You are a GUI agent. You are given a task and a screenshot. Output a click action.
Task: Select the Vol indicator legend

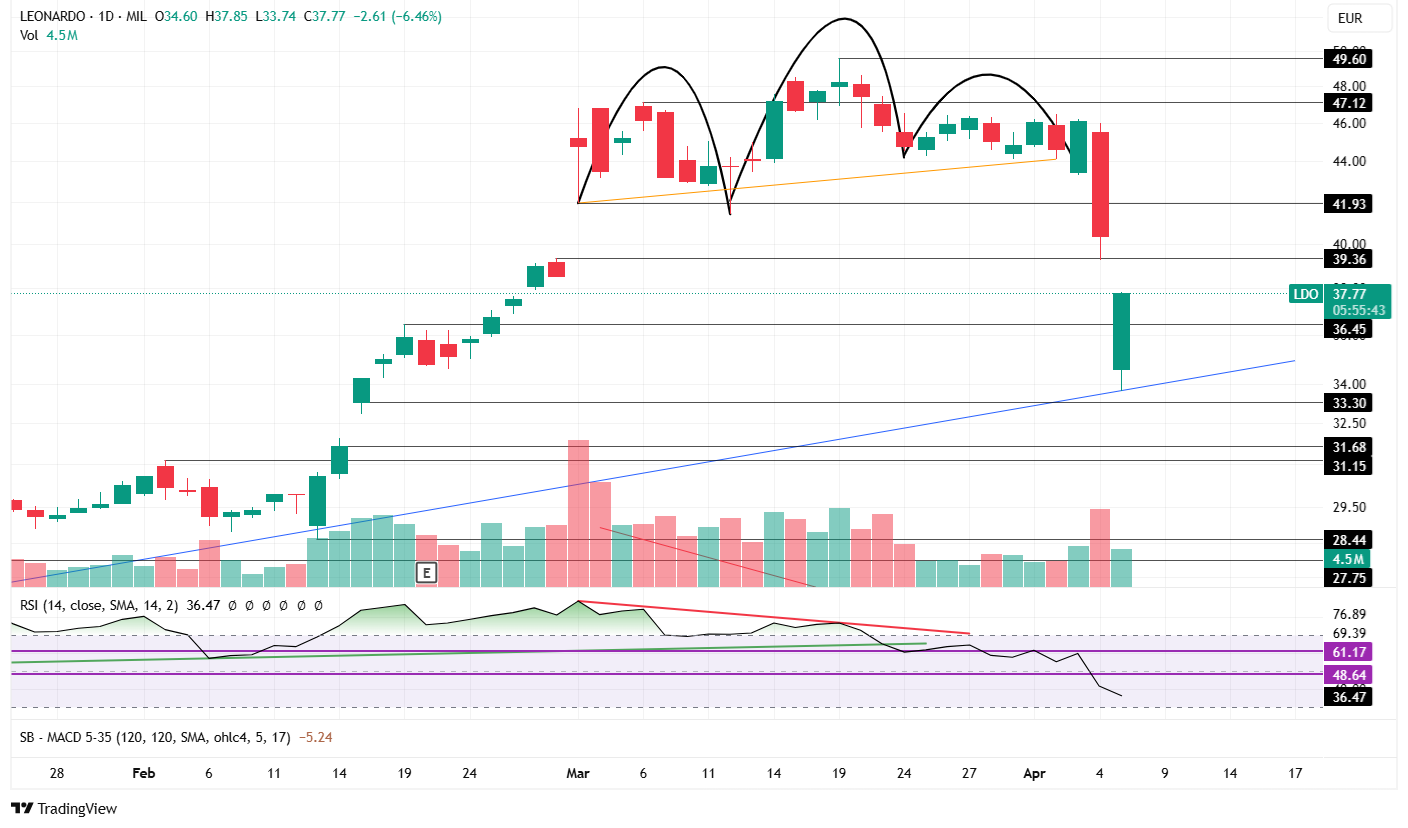49,35
